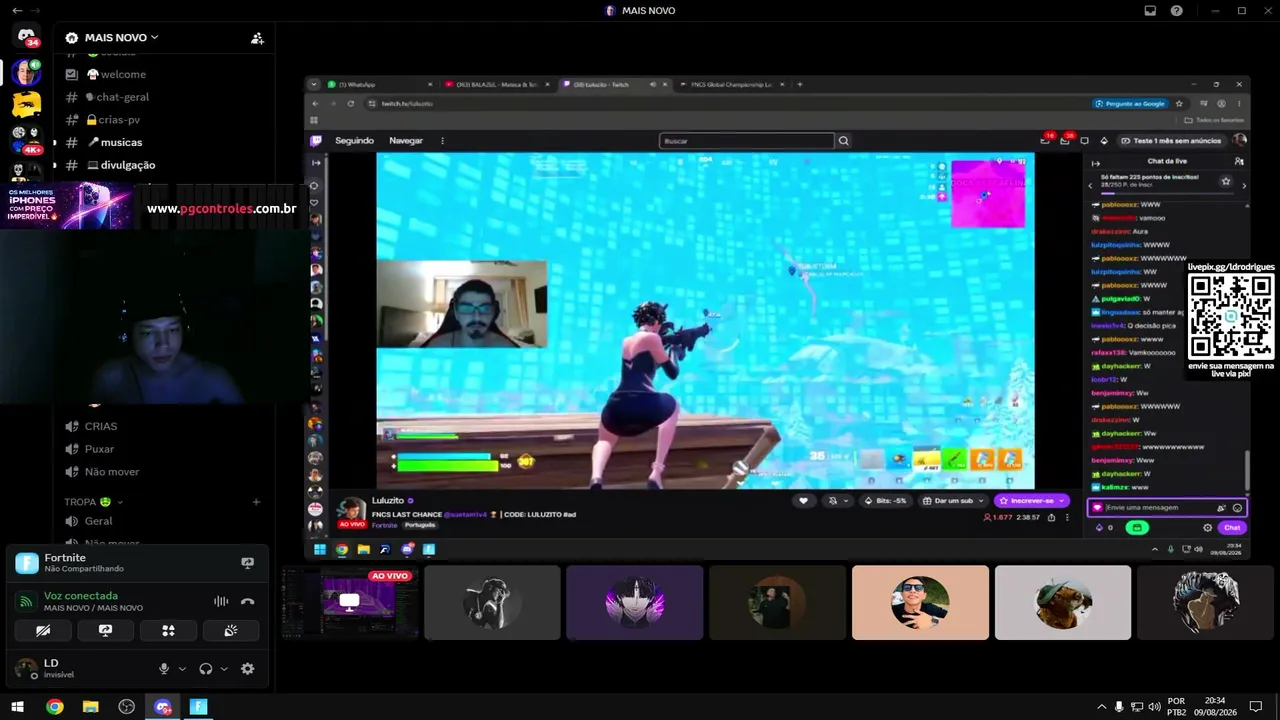The width and height of the screenshot is (1280, 720).
Task: Open the Fortnite activity icon in Discord panel
Action: tap(27, 563)
